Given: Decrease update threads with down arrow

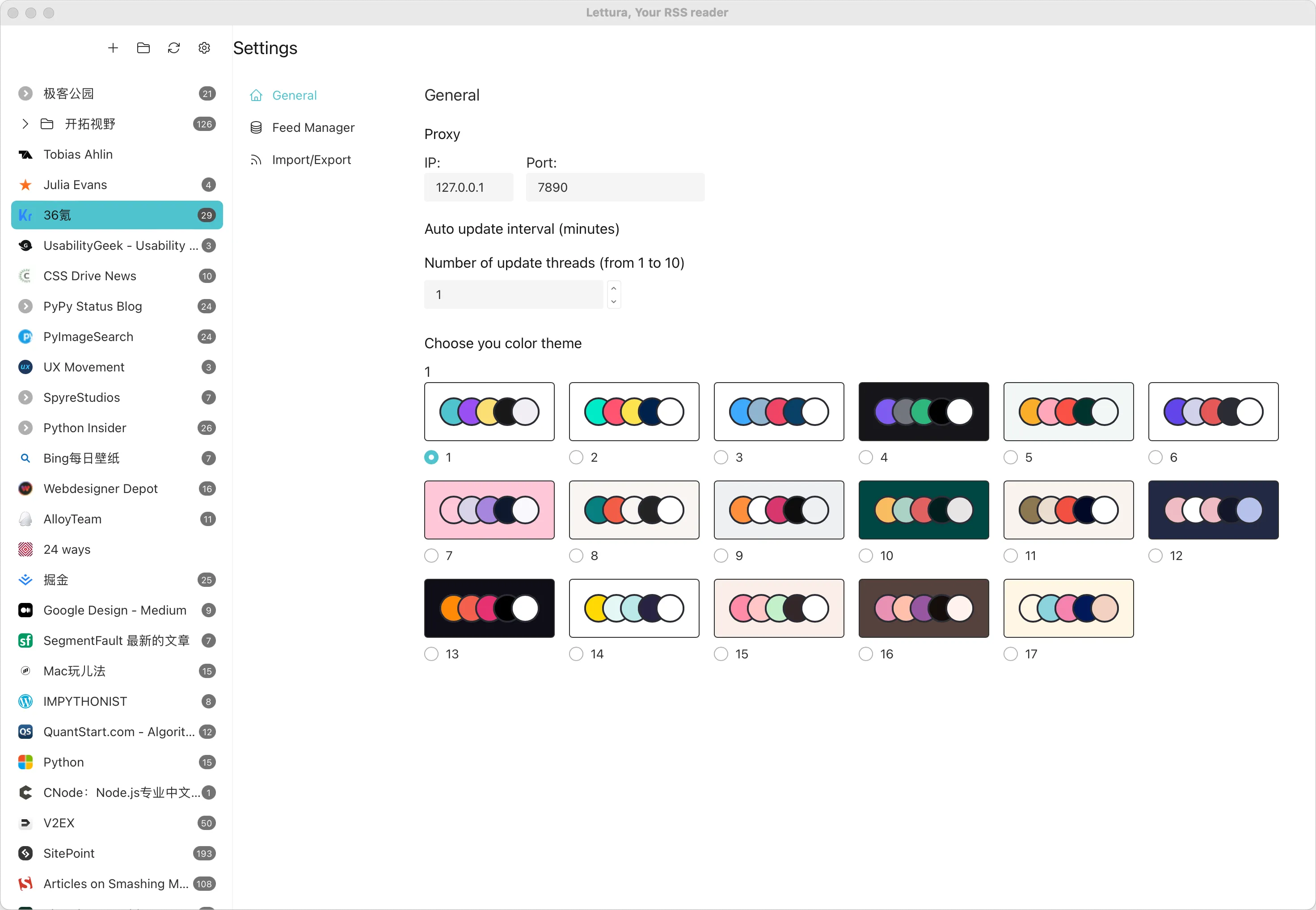Looking at the screenshot, I should (614, 302).
